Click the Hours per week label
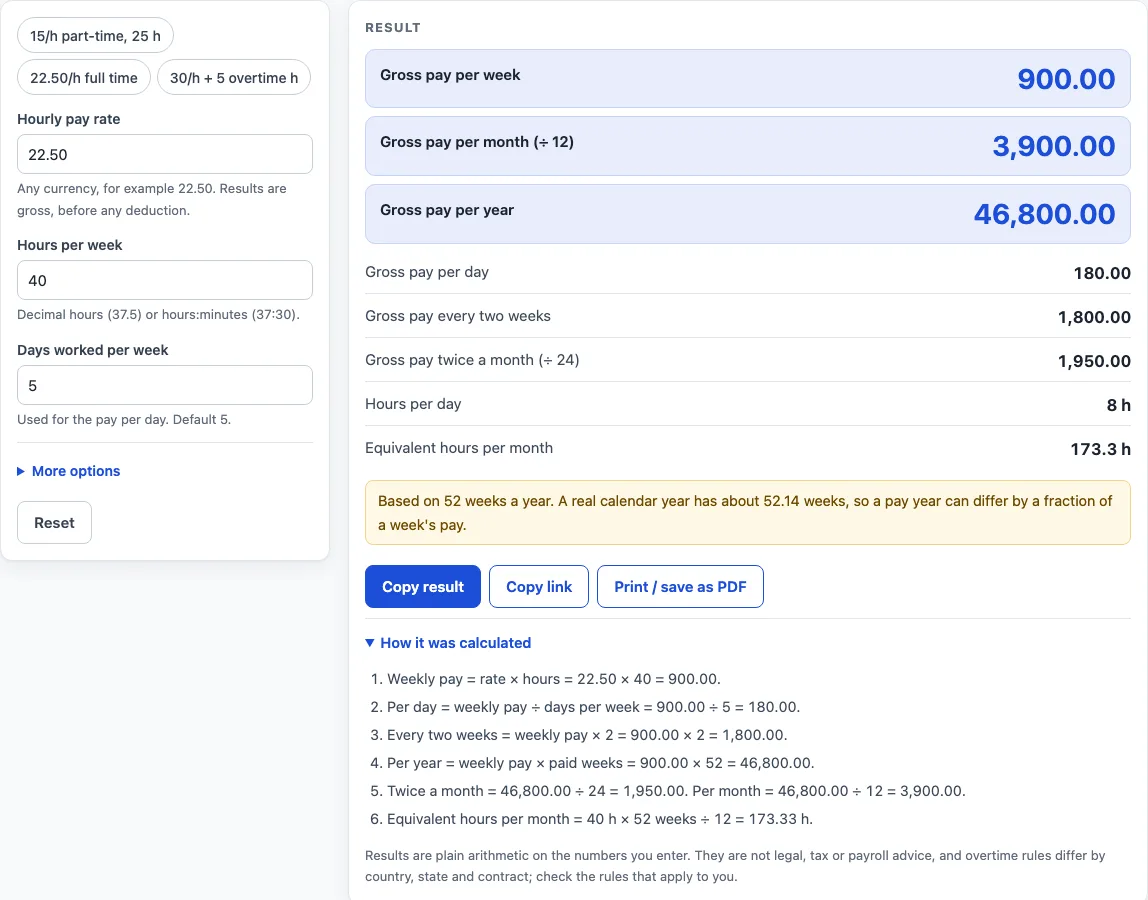The width and height of the screenshot is (1148, 900). (x=70, y=245)
